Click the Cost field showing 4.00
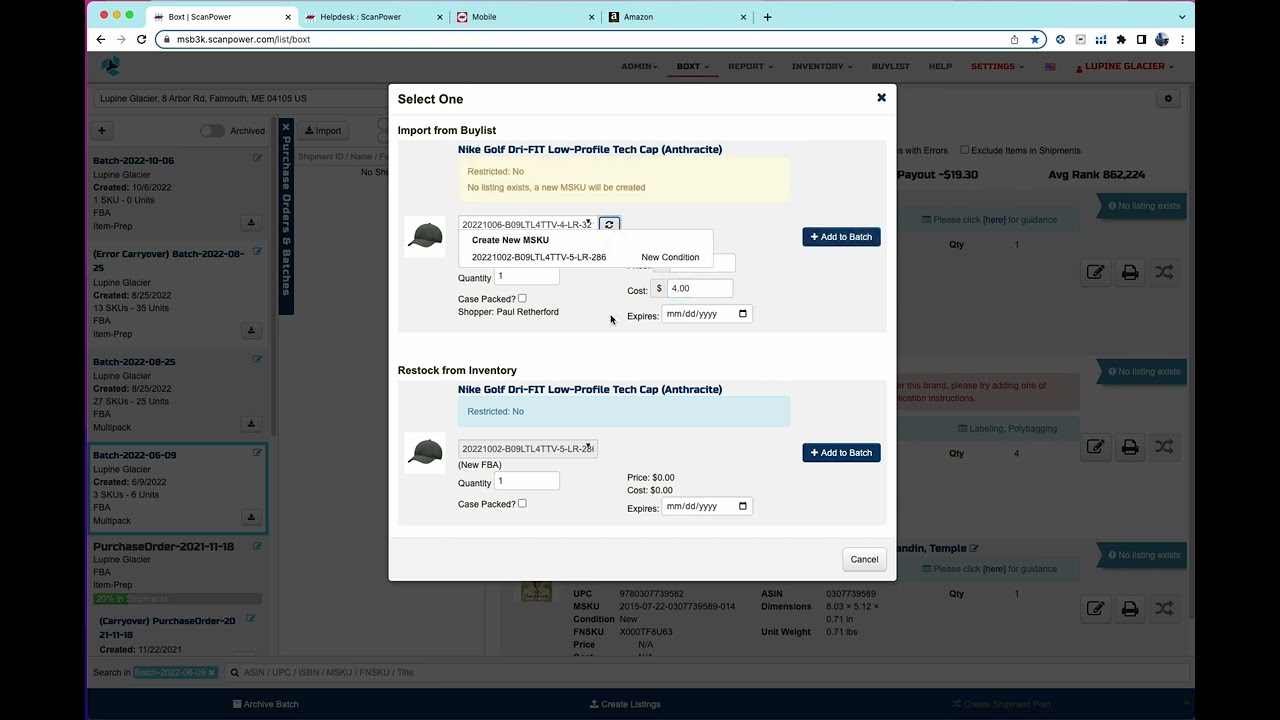This screenshot has height=720, width=1280. coord(700,288)
